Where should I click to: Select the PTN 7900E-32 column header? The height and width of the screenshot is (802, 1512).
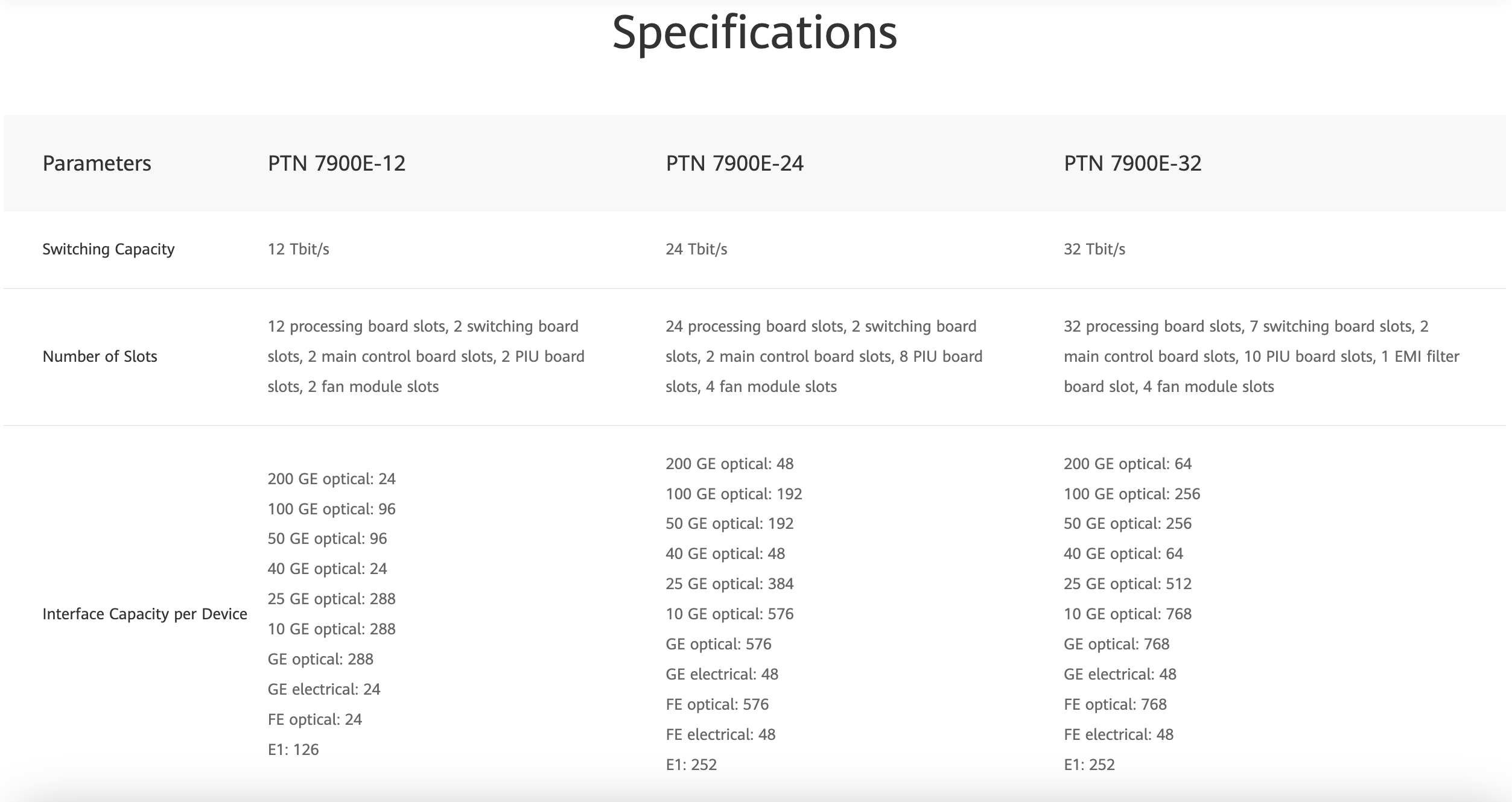1132,163
